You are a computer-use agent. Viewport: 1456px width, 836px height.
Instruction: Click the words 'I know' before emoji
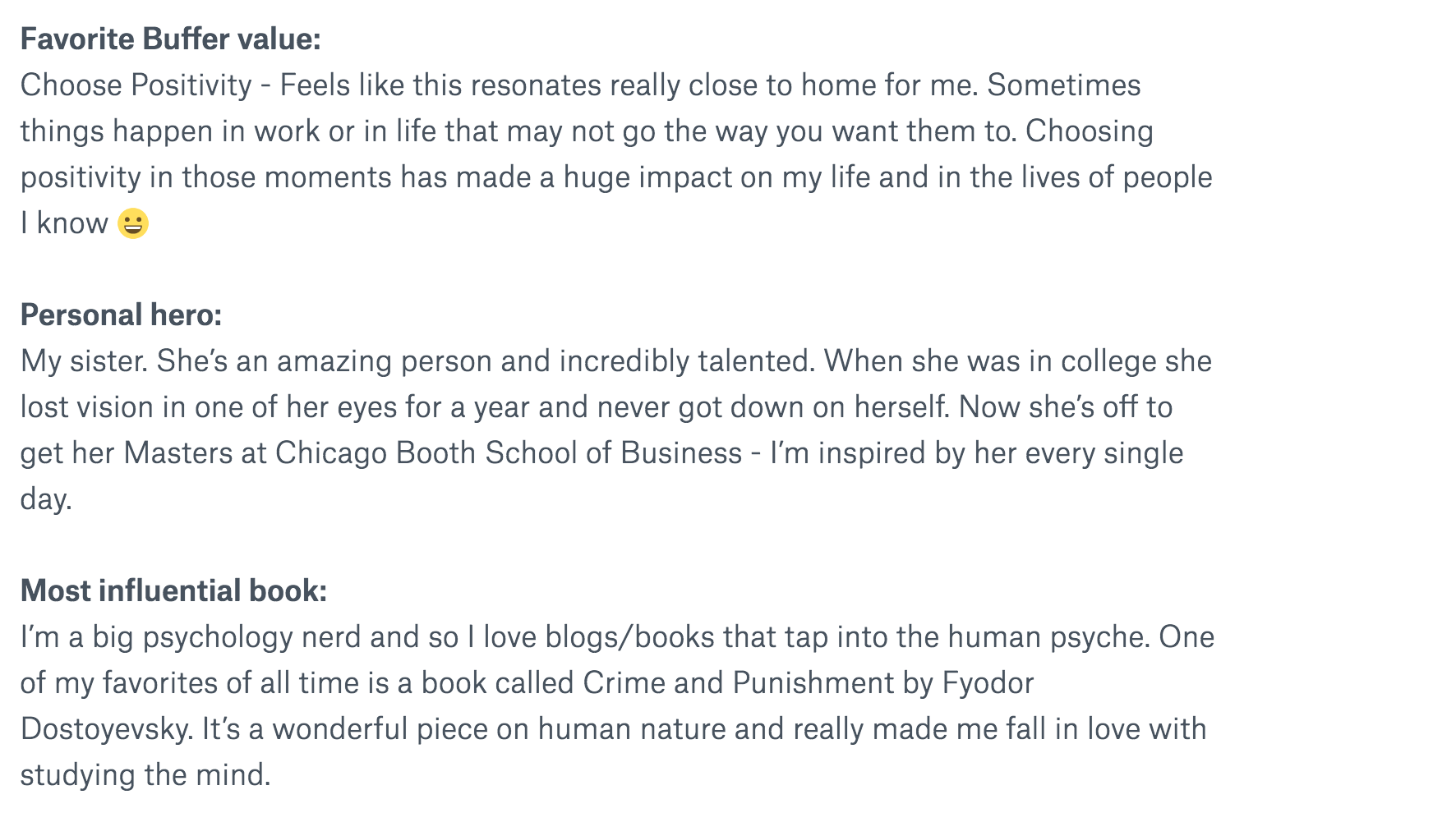[x=64, y=223]
